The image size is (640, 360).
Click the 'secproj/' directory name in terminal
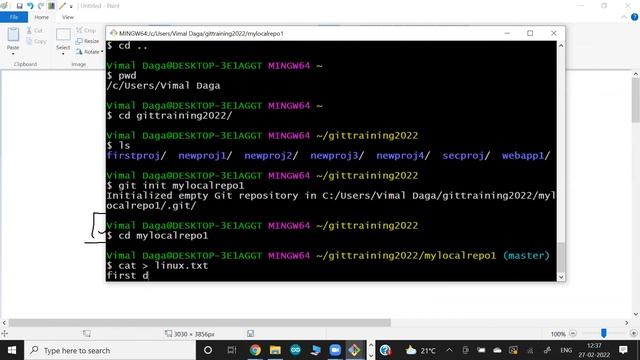pos(466,156)
